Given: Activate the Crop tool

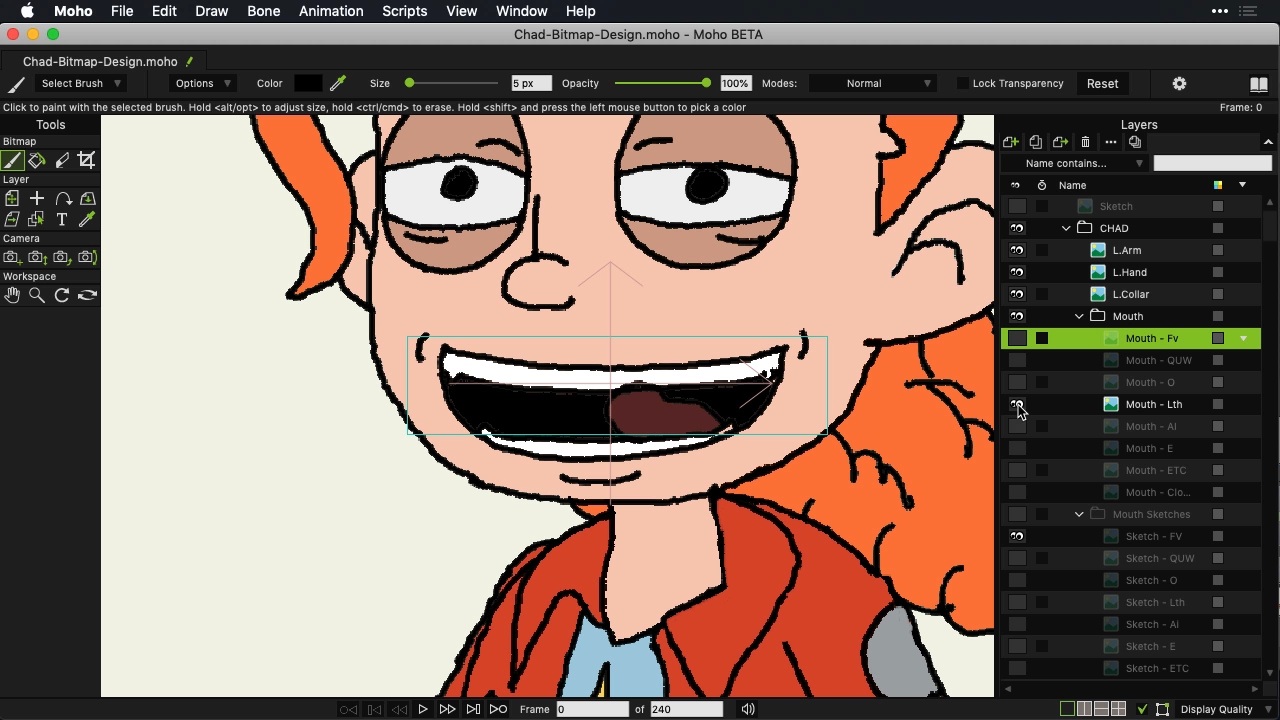Looking at the screenshot, I should coord(87,160).
